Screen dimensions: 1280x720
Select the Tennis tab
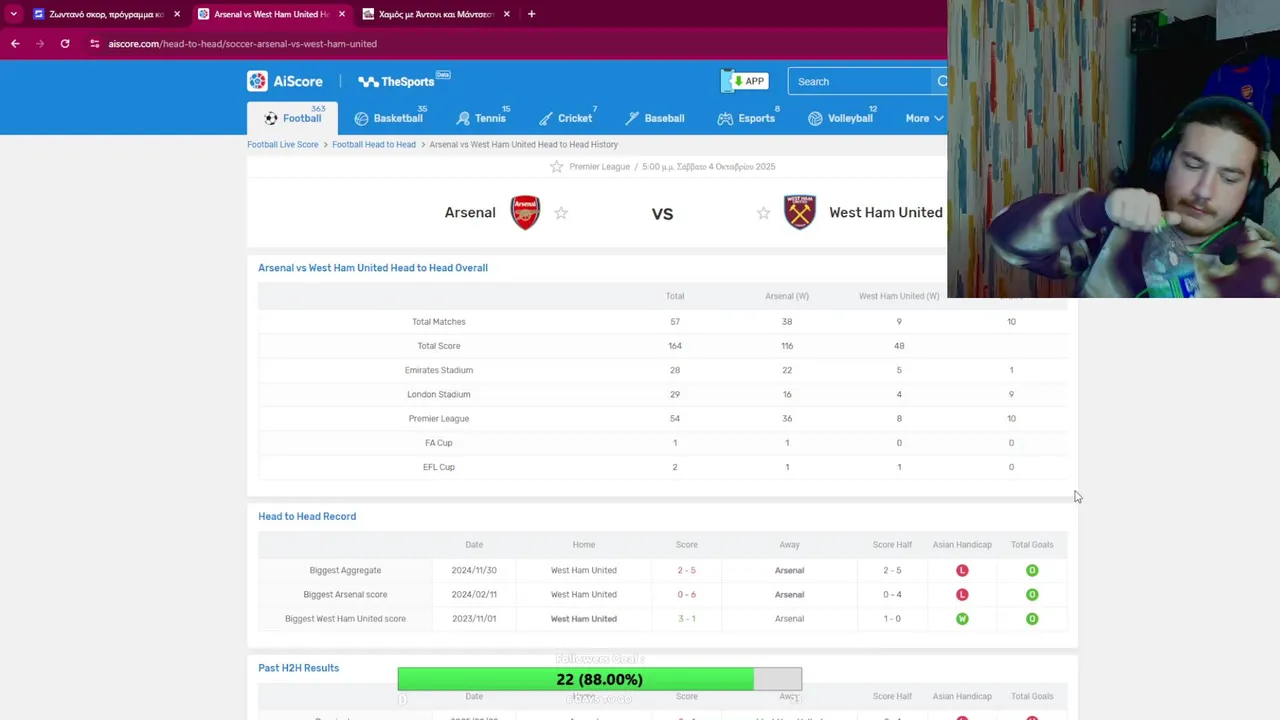(481, 118)
